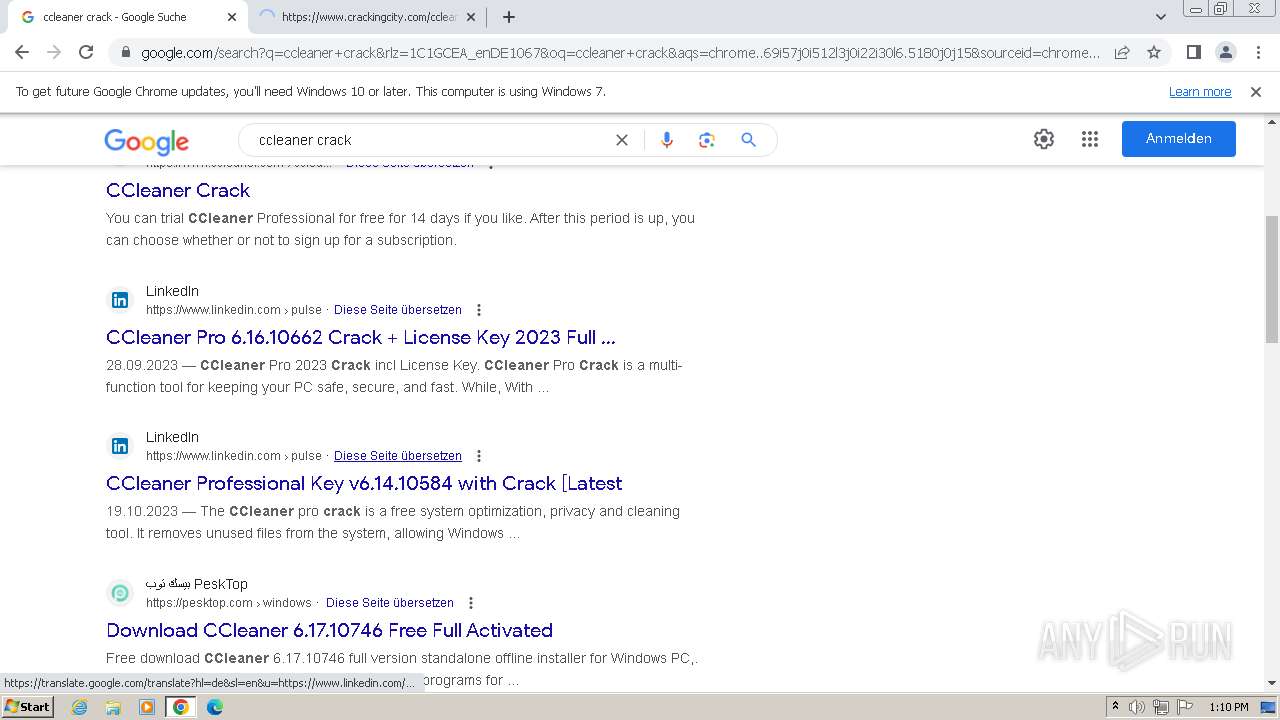This screenshot has height=720, width=1280.
Task: Open more options for CCleaner Professional Key result
Action: tap(478, 456)
